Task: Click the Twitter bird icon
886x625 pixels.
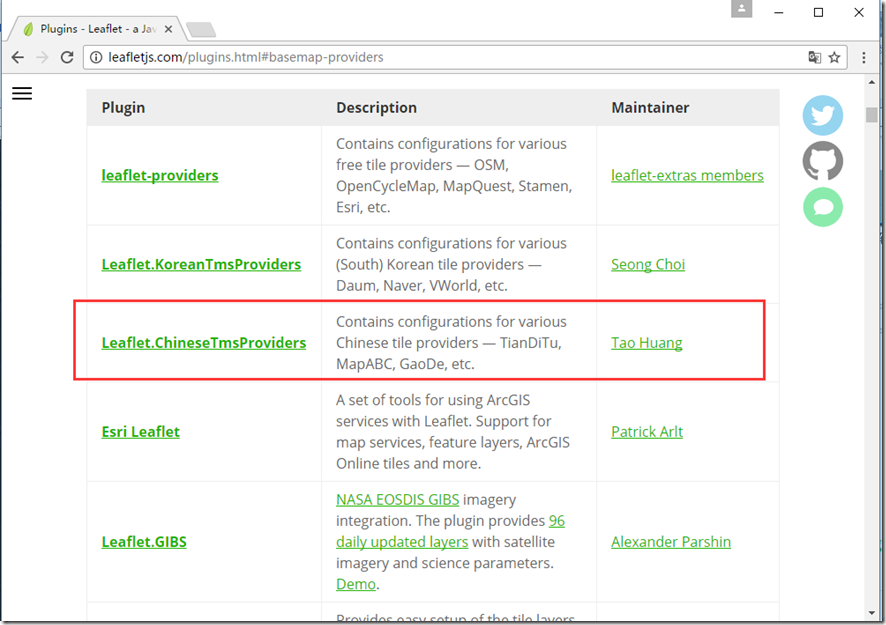Action: pyautogui.click(x=823, y=115)
